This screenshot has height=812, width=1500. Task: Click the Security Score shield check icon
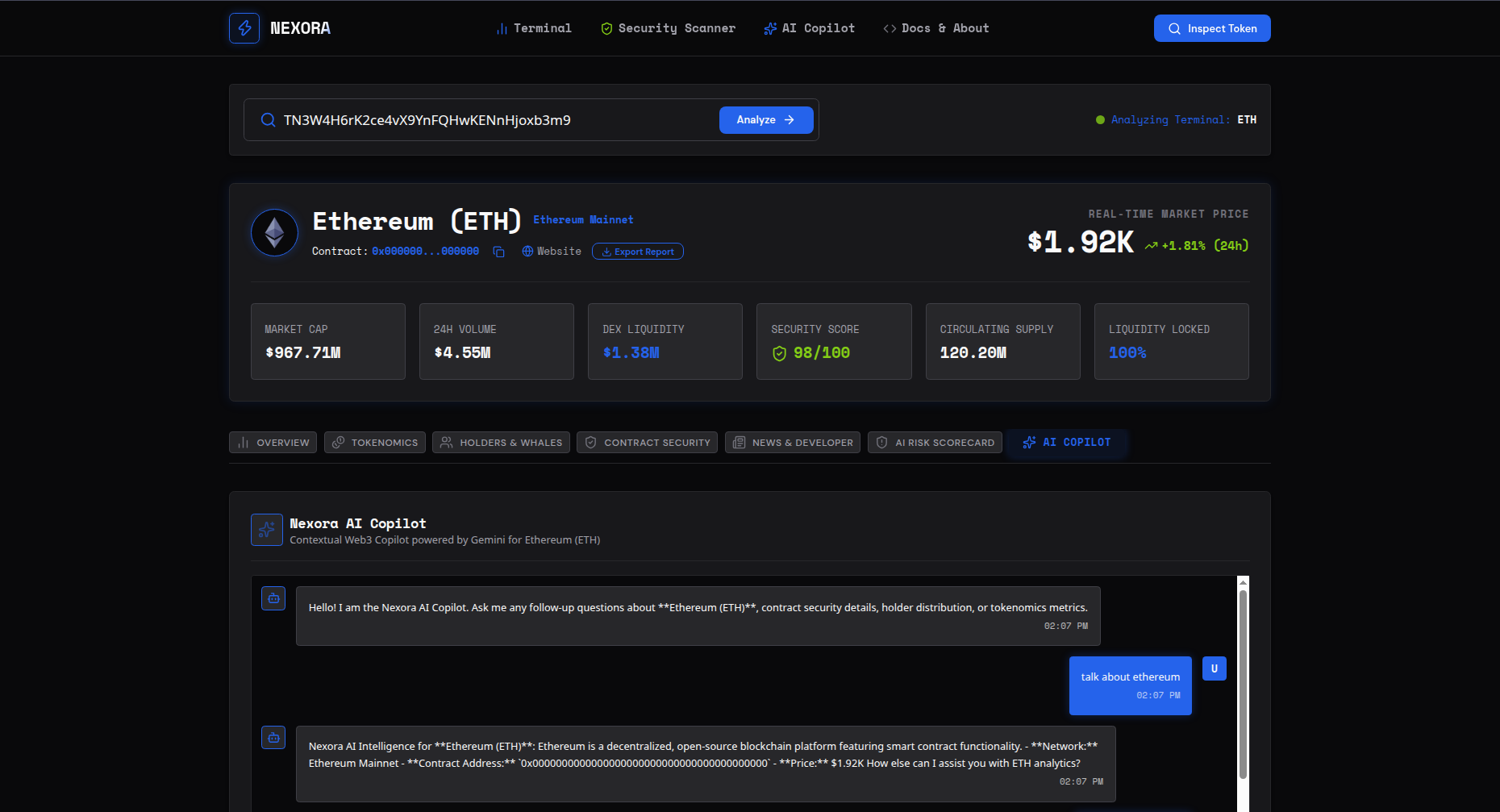point(779,353)
